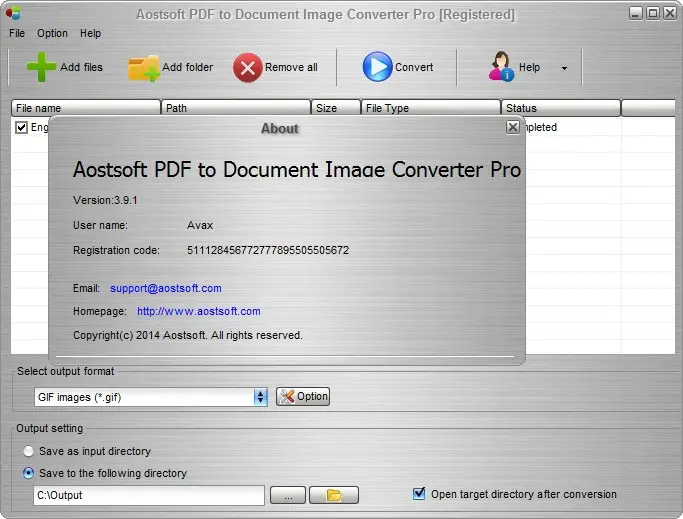This screenshot has width=683, height=519.
Task: Minimize the converter window
Action: click(x=636, y=13)
